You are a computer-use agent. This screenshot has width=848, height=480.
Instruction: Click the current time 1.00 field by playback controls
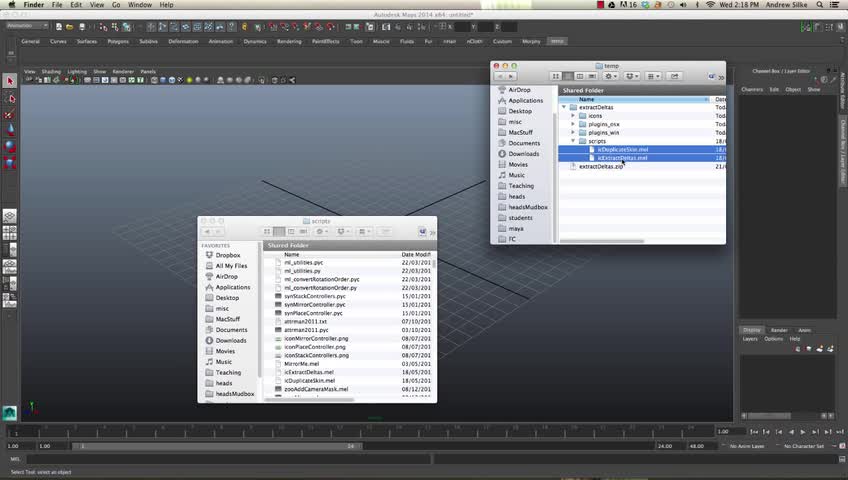(730, 431)
